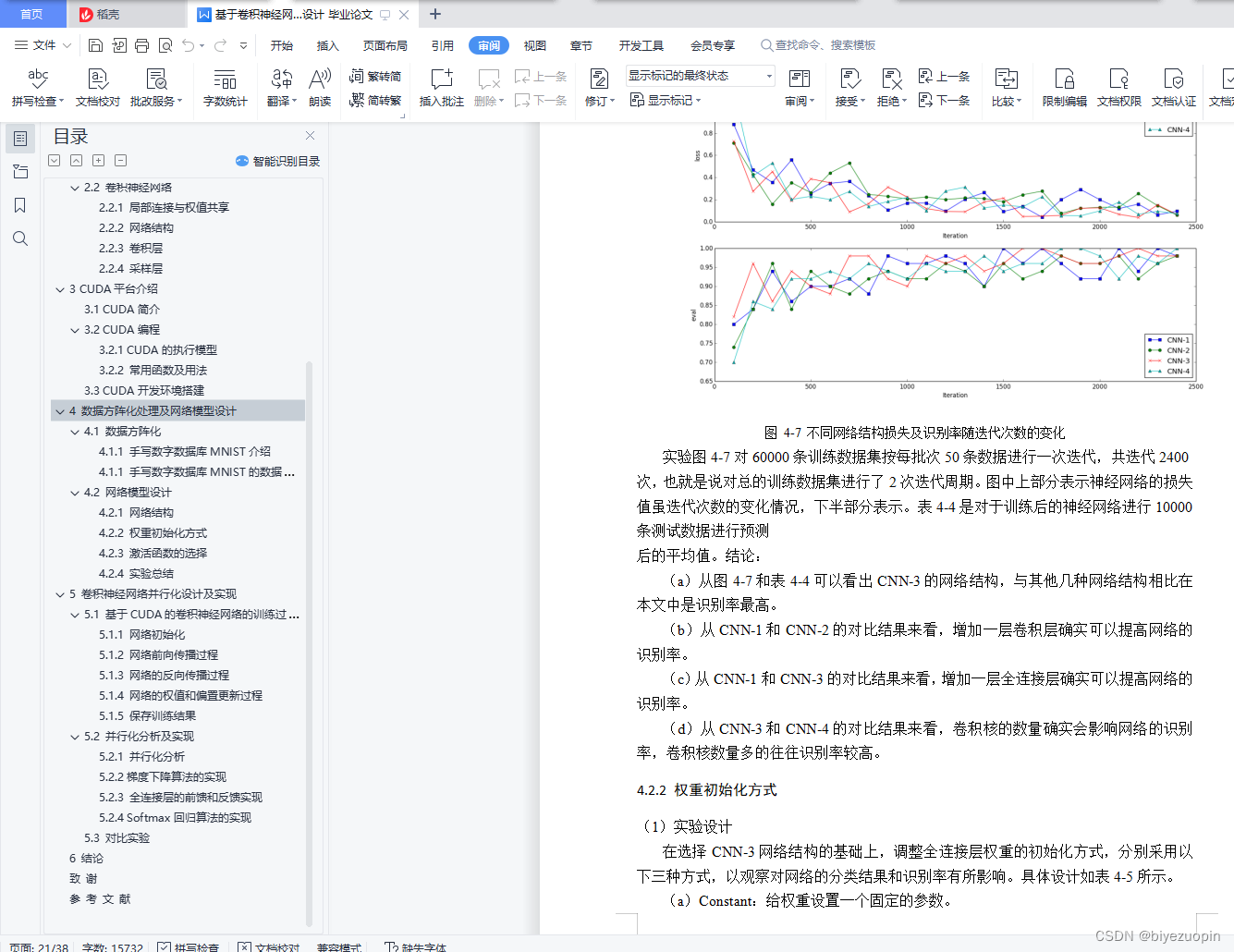
Task: Close the 目录 navigation pane
Action: [311, 136]
